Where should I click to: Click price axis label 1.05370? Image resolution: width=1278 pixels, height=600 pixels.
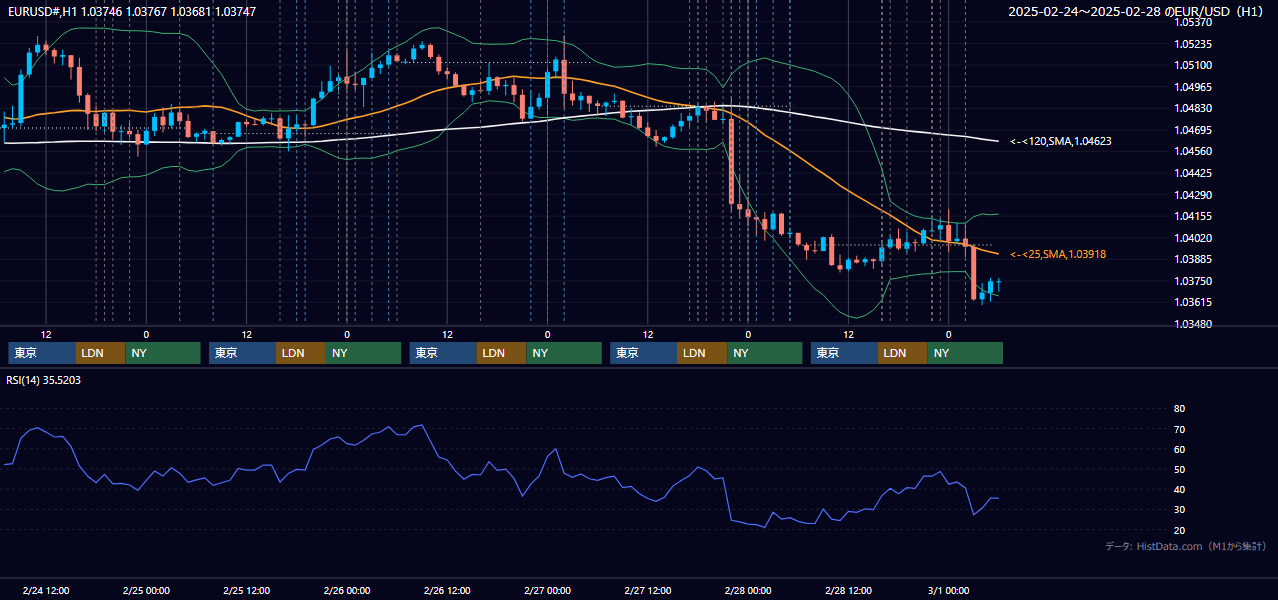tap(1193, 22)
